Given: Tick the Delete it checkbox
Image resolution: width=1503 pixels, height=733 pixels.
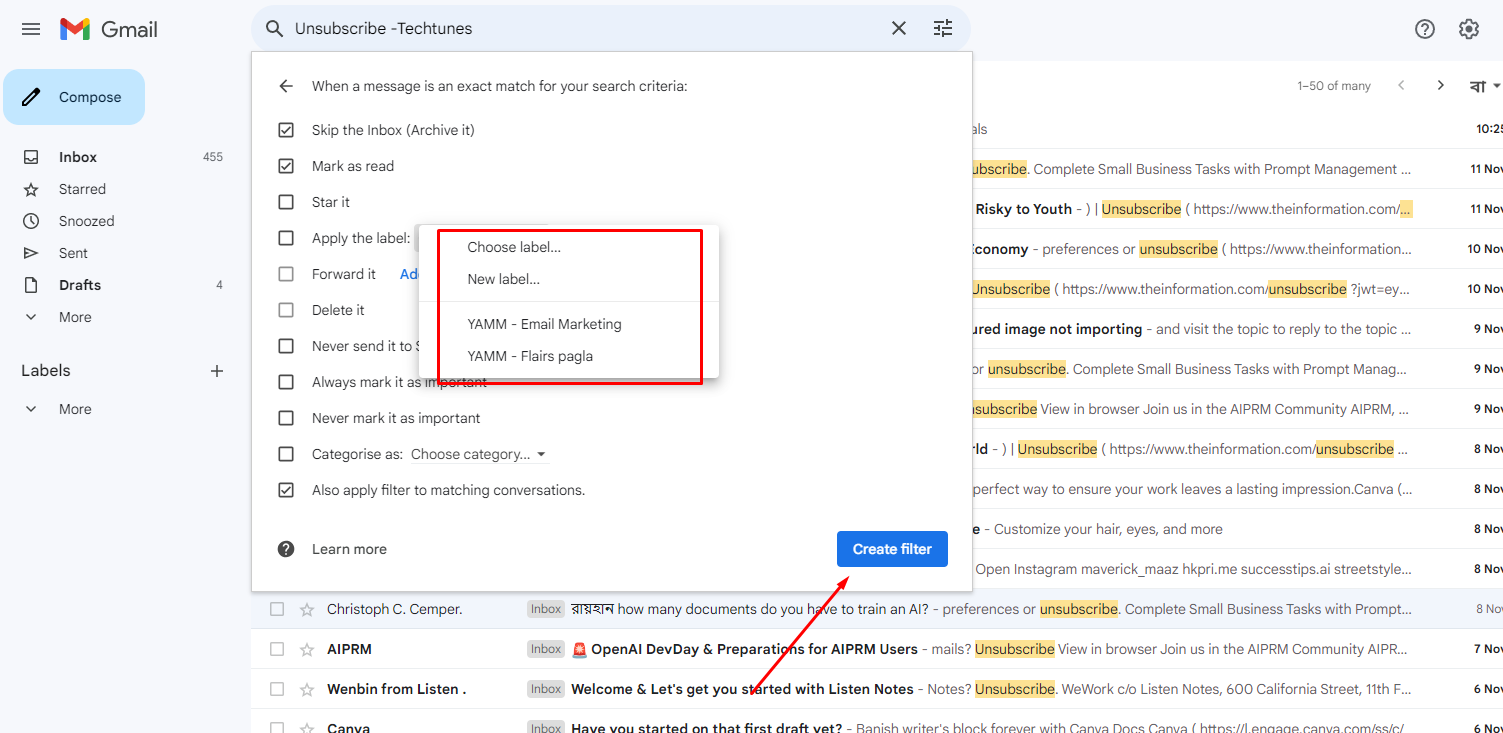Looking at the screenshot, I should coord(286,310).
